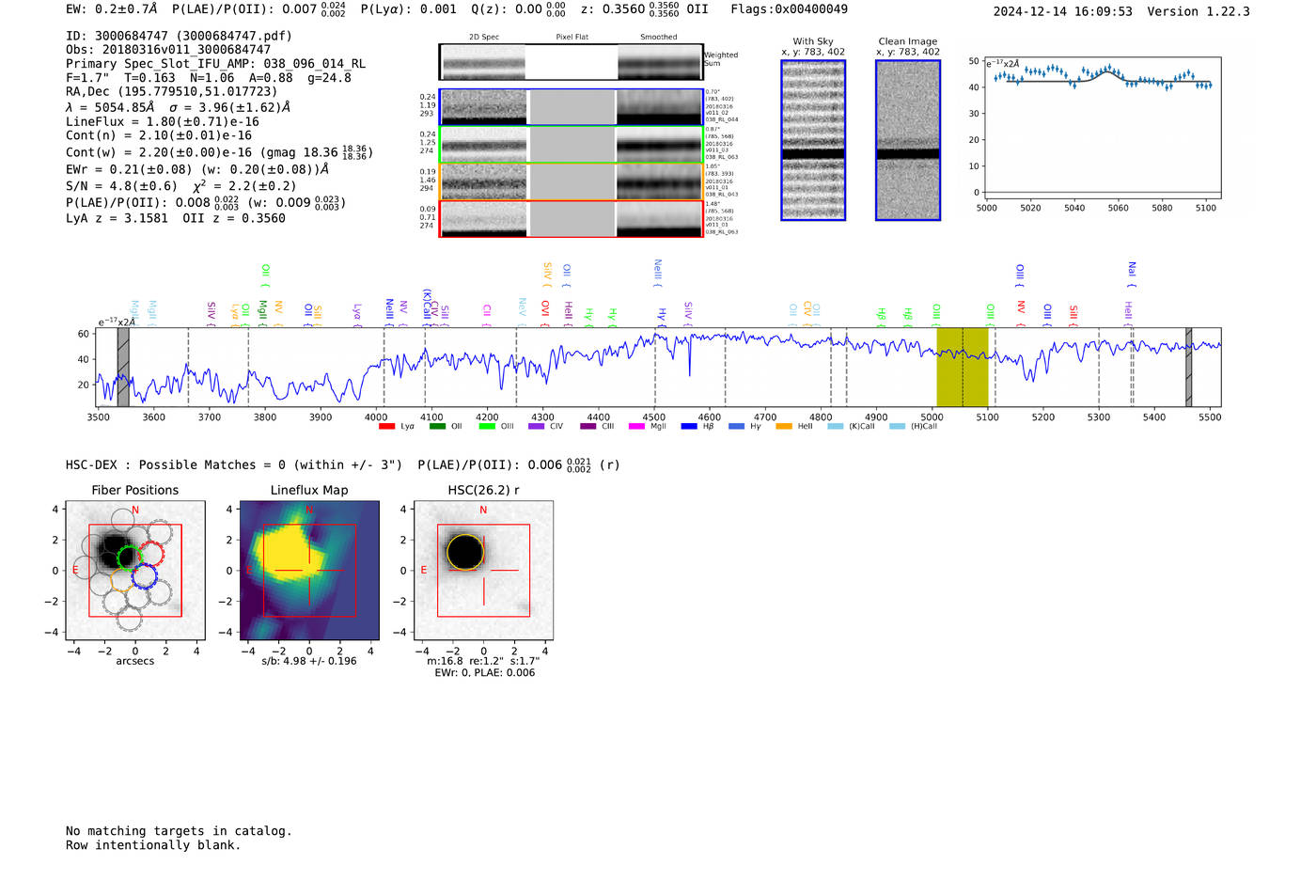The height and width of the screenshot is (896, 1316).
Task: Click the 2D Spec column header
Action: coord(484,38)
